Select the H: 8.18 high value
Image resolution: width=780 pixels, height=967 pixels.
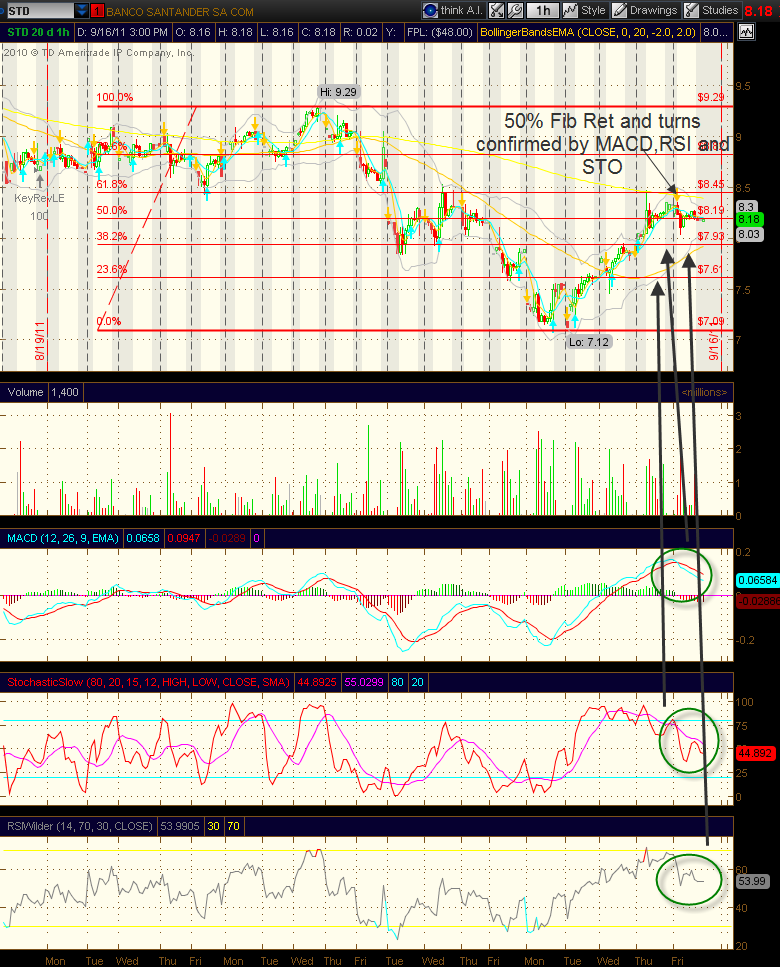pyautogui.click(x=235, y=32)
